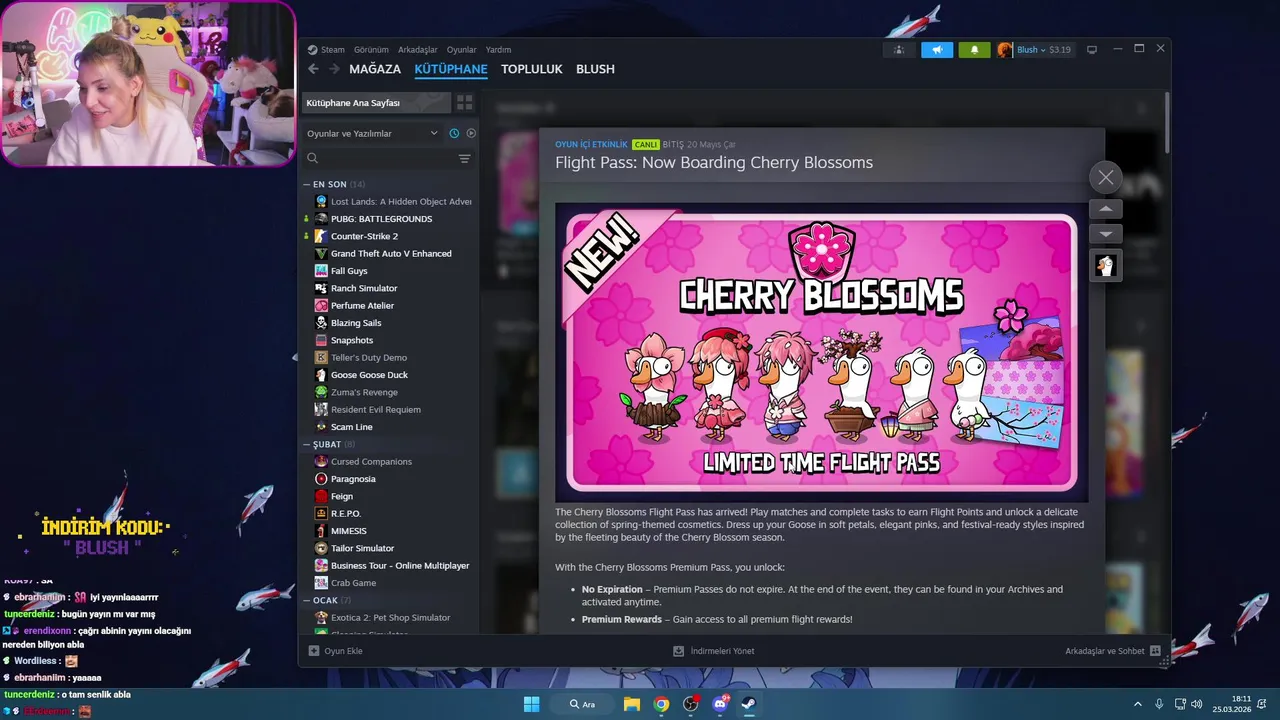Switch to MAĞAZA tab
The image size is (1280, 720).
point(375,69)
